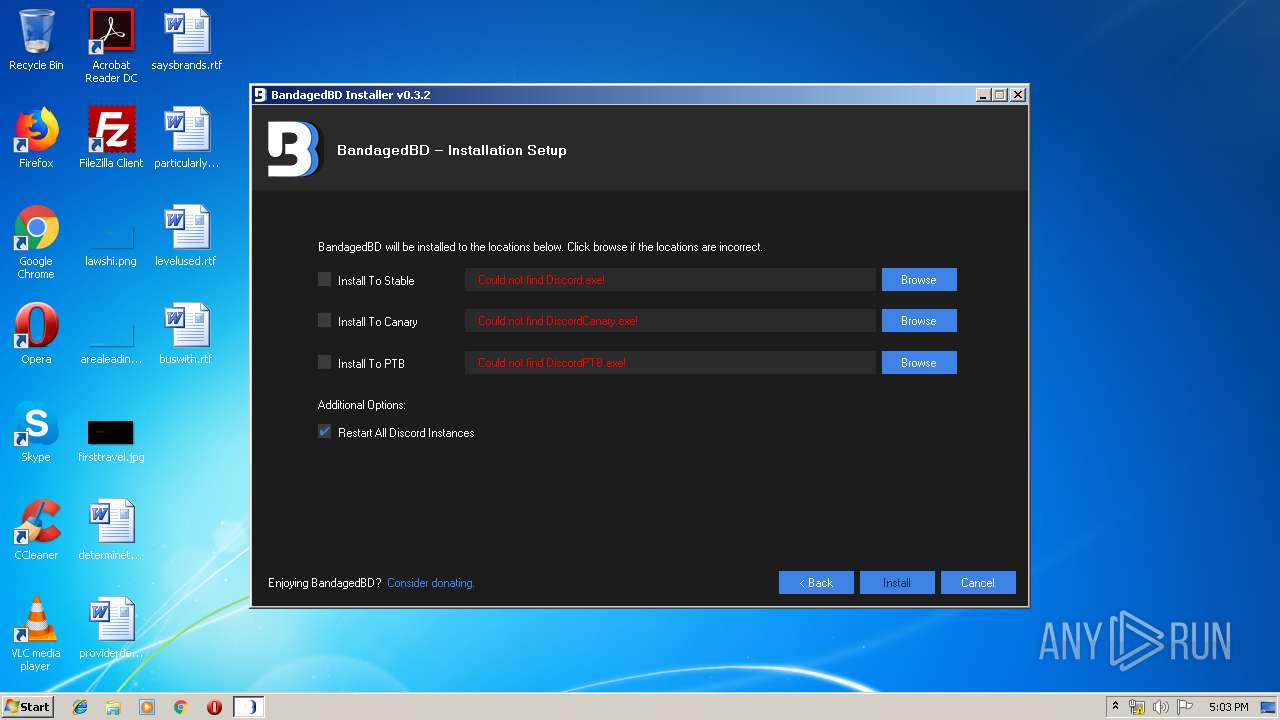Open the Consider donating link
Viewport: 1280px width, 720px height.
tap(430, 583)
